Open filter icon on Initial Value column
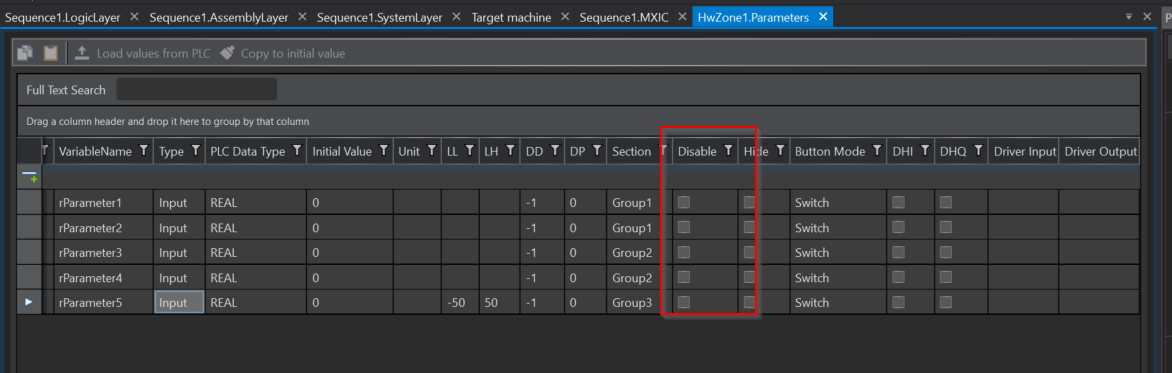Viewport: 1172px width, 373px height. point(383,151)
